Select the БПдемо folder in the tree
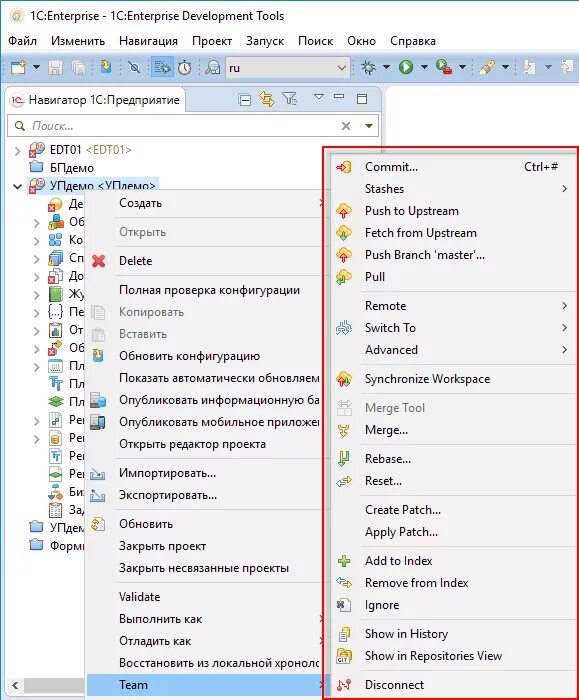 [x=61, y=168]
